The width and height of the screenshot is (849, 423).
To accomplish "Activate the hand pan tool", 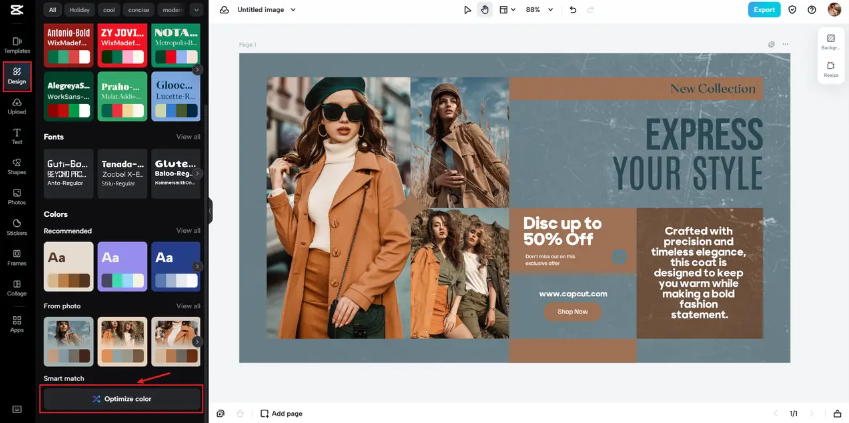I will tap(485, 10).
